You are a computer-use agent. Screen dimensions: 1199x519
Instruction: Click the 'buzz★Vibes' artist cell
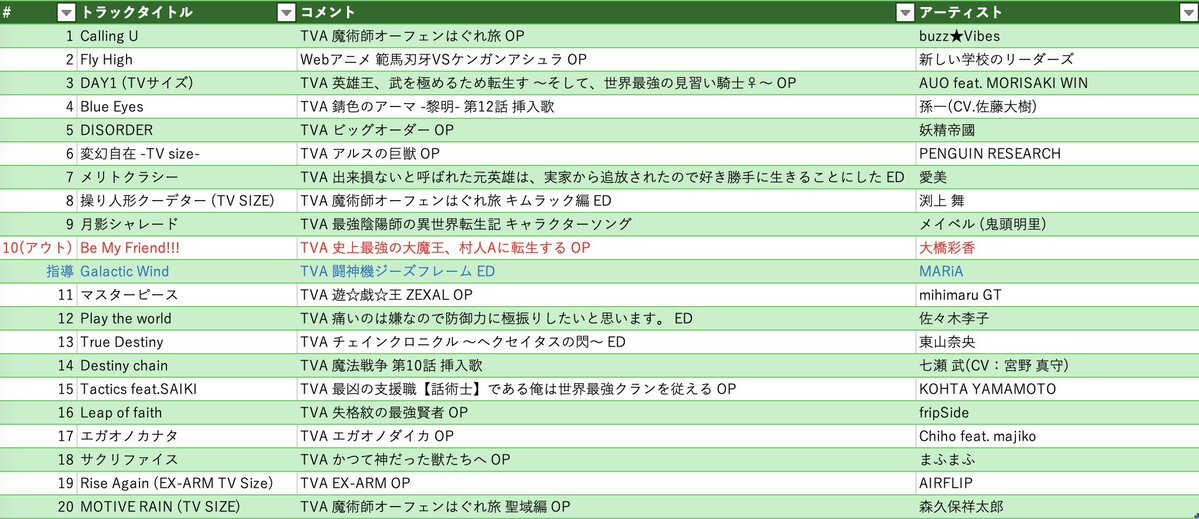tap(1057, 36)
